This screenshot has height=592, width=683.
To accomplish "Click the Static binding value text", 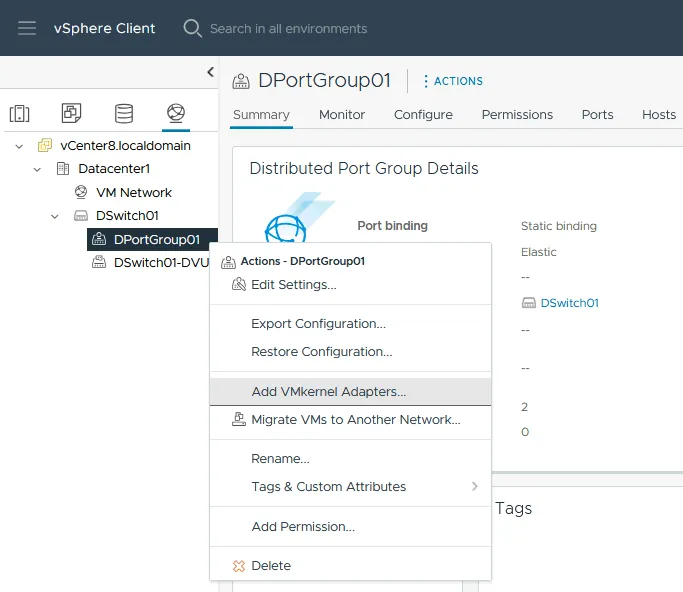I will [559, 226].
